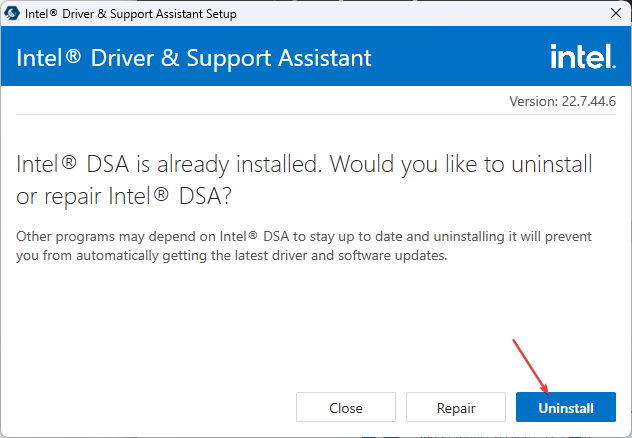Select the Version 22.7.44.6 label

point(562,101)
